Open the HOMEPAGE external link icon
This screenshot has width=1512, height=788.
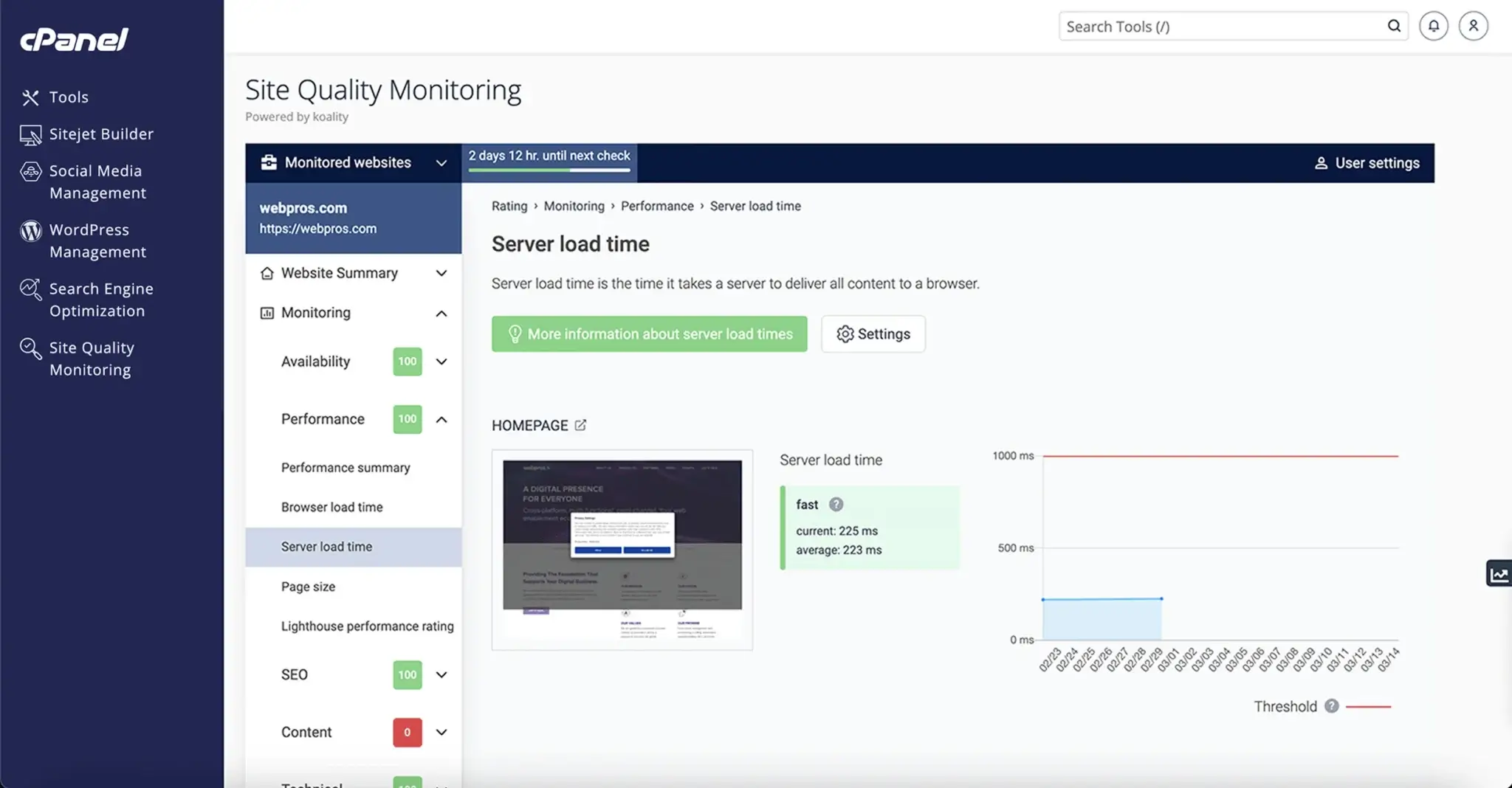pyautogui.click(x=580, y=425)
